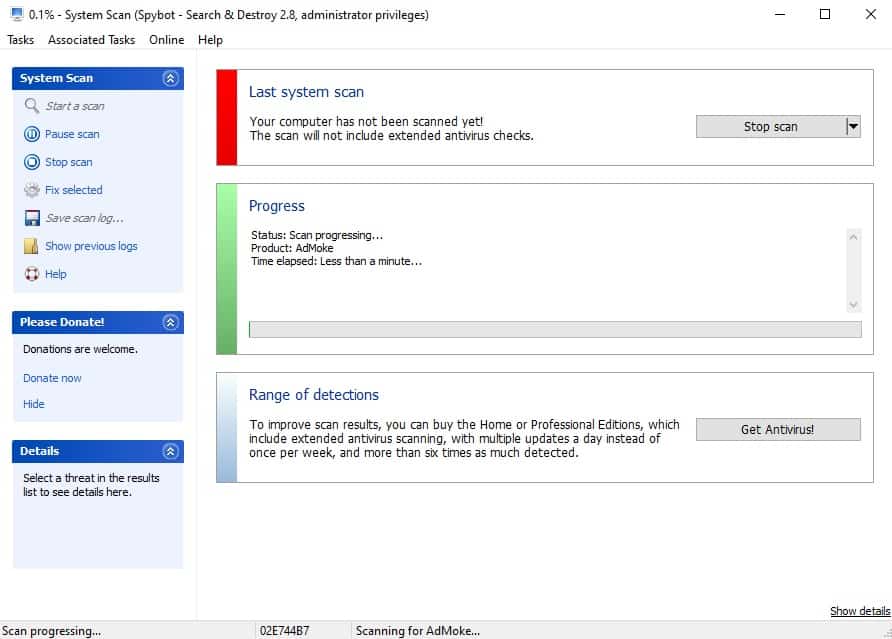The height and width of the screenshot is (639, 892).
Task: Click the 'Status: Scan progressing...' line
Action: 317,235
